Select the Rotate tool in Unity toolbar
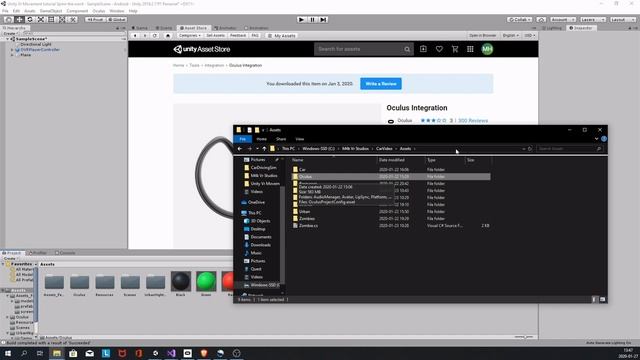640x360 pixels. [30, 20]
